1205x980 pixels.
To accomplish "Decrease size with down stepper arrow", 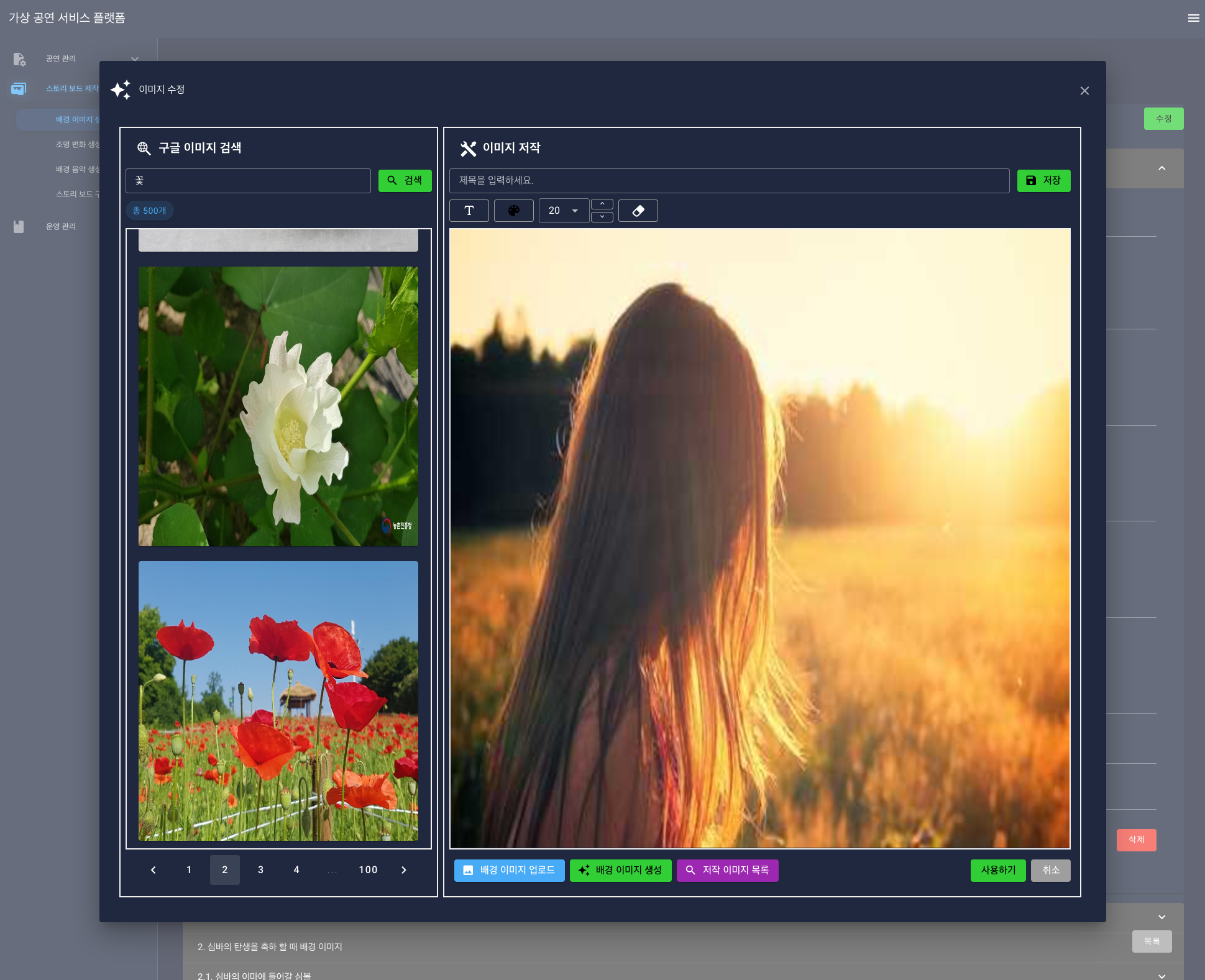I will click(x=602, y=217).
